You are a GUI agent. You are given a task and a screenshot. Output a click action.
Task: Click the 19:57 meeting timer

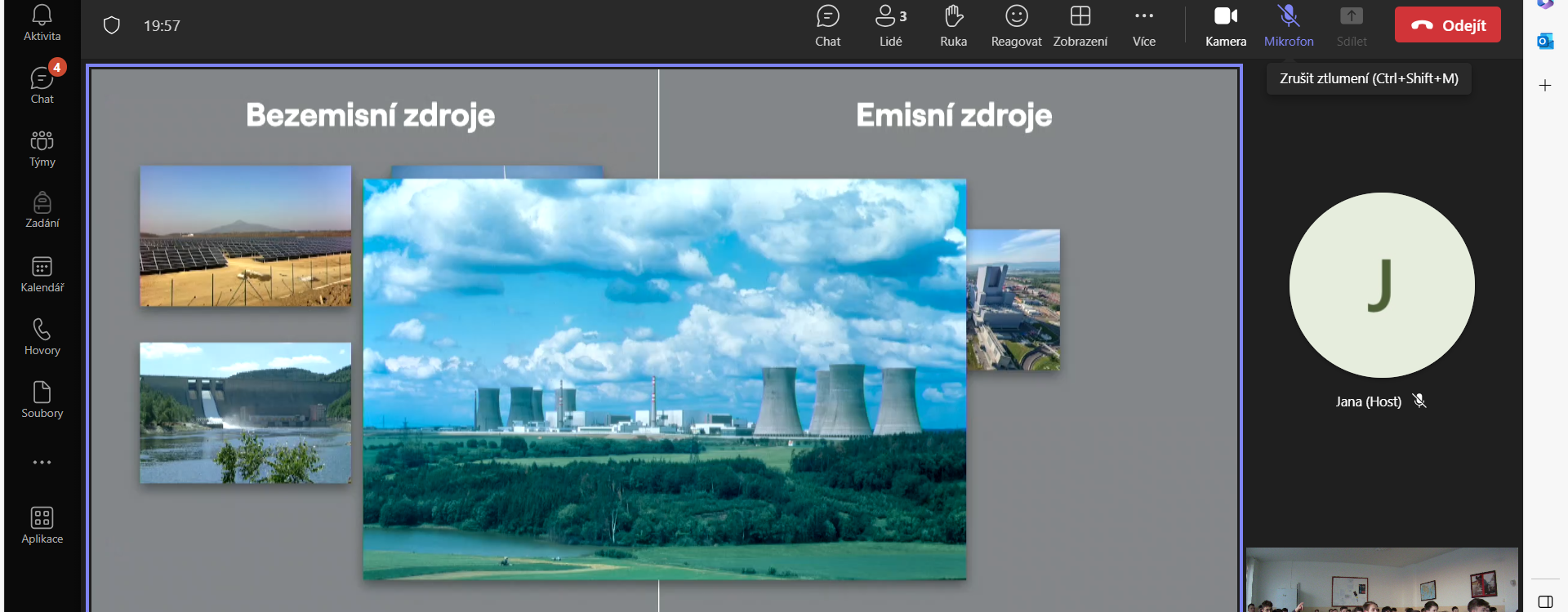(x=162, y=26)
